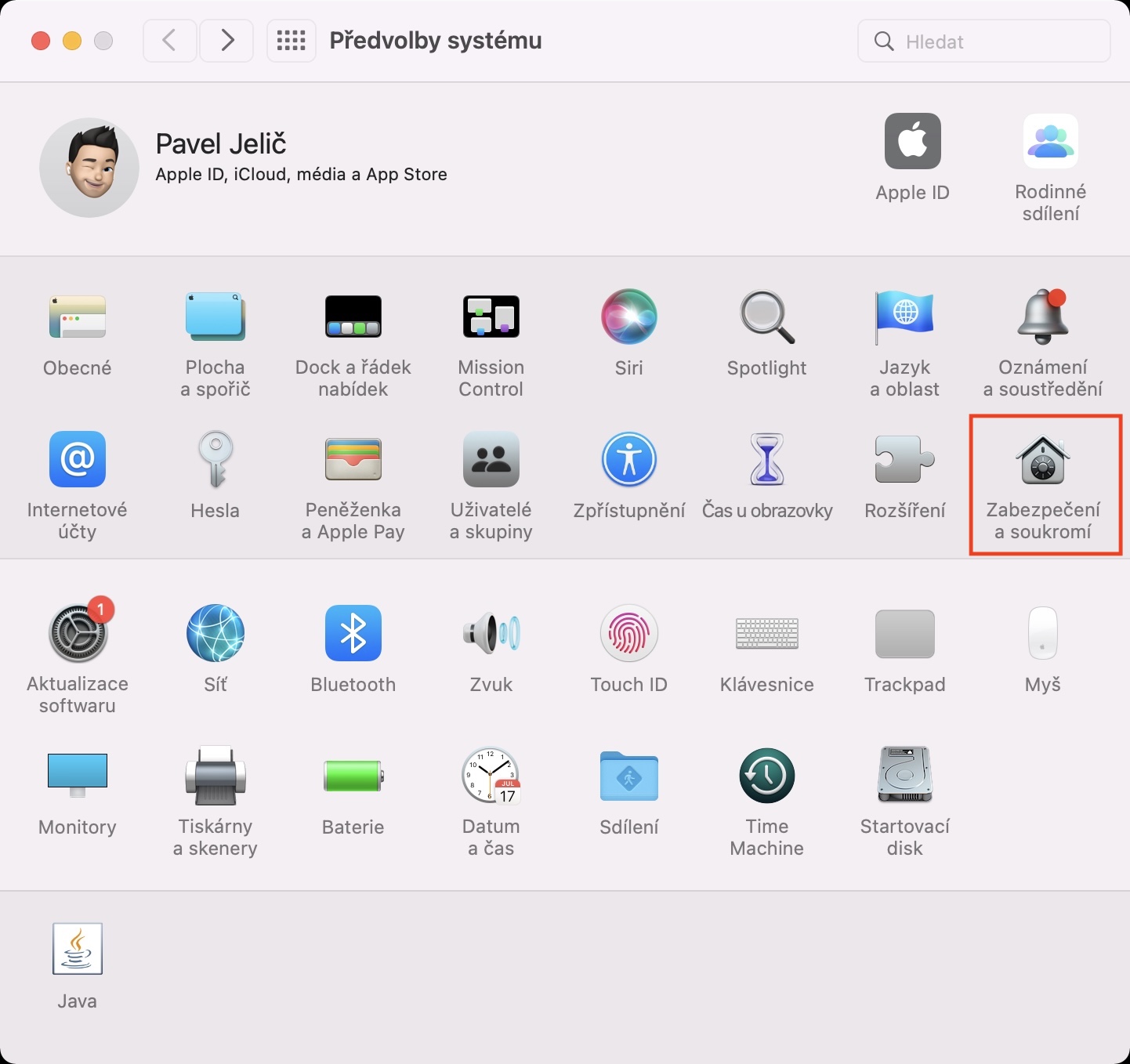Open the Hesla key icon
1130x1064 pixels.
click(215, 459)
